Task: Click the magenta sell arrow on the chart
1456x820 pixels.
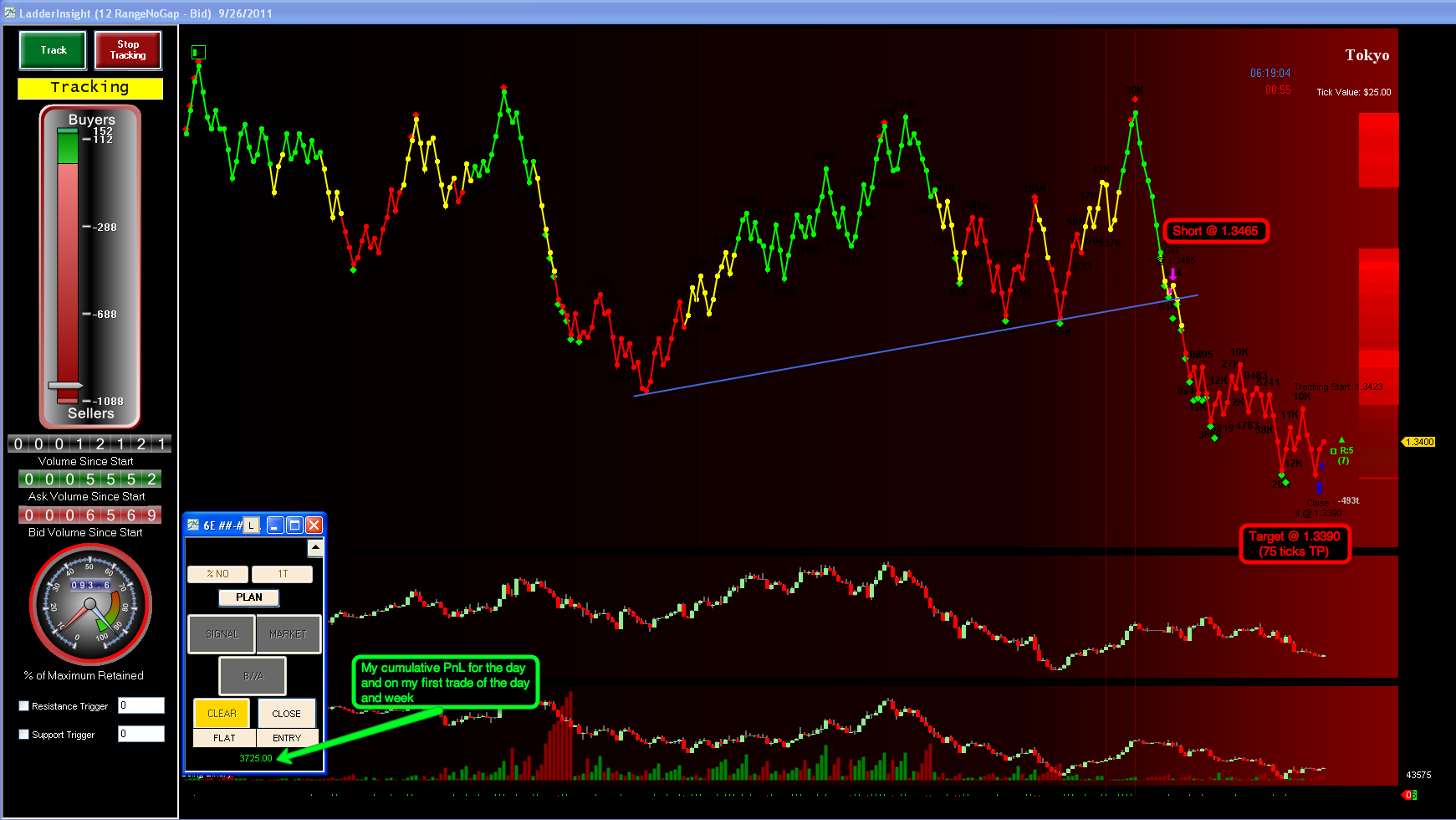Action: pyautogui.click(x=1173, y=274)
